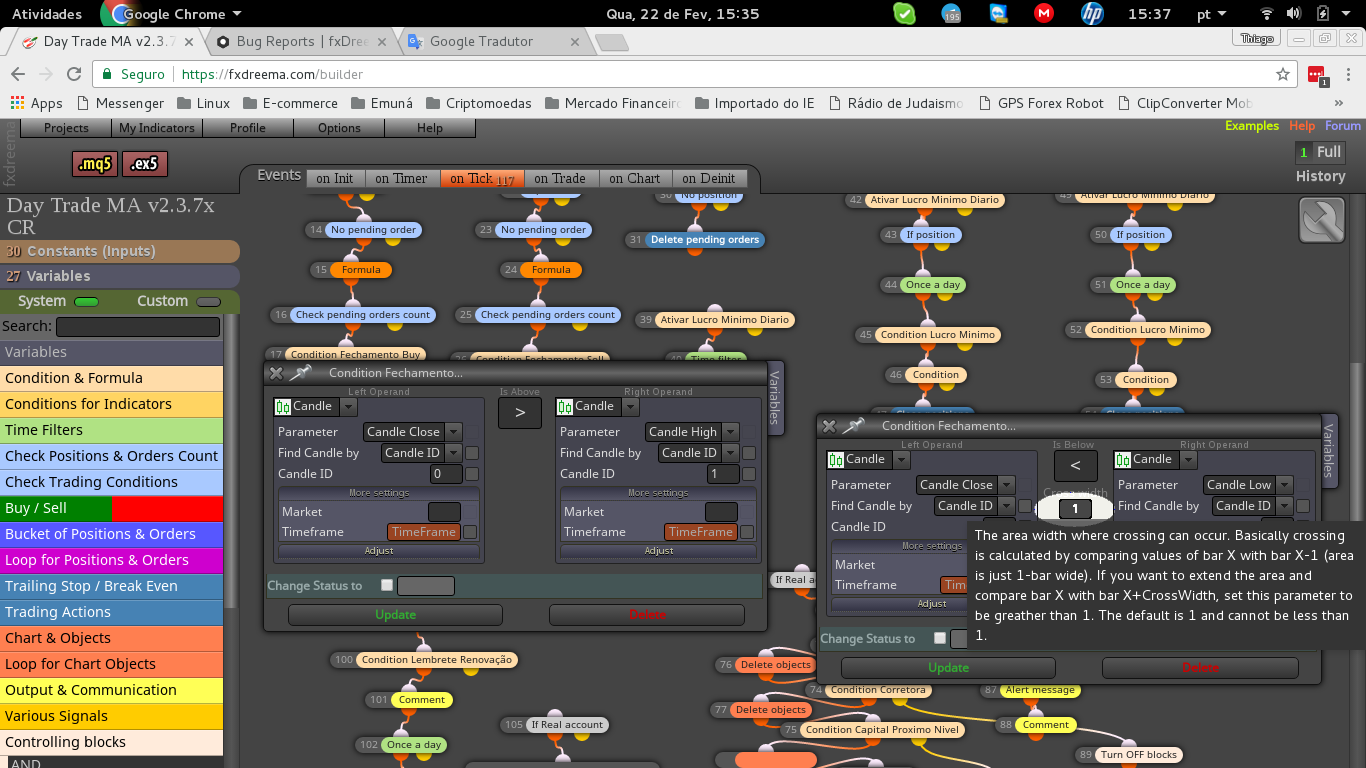The image size is (1366, 768).
Task: Click the HP icon in the top panel
Action: [x=1092, y=14]
